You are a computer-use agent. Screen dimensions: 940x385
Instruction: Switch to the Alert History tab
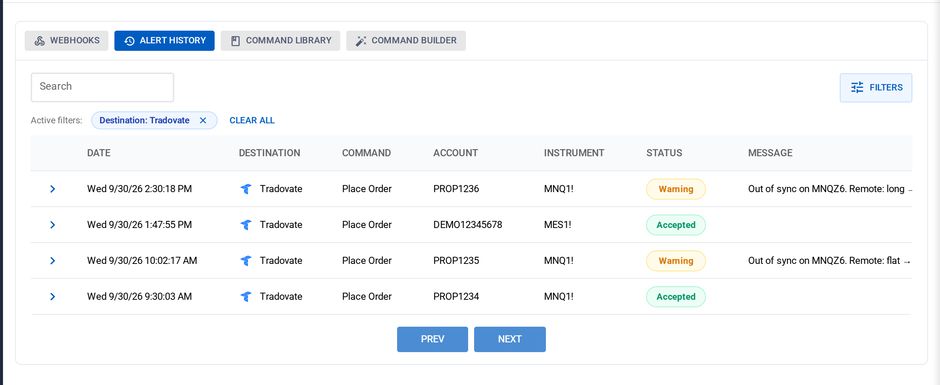click(164, 41)
